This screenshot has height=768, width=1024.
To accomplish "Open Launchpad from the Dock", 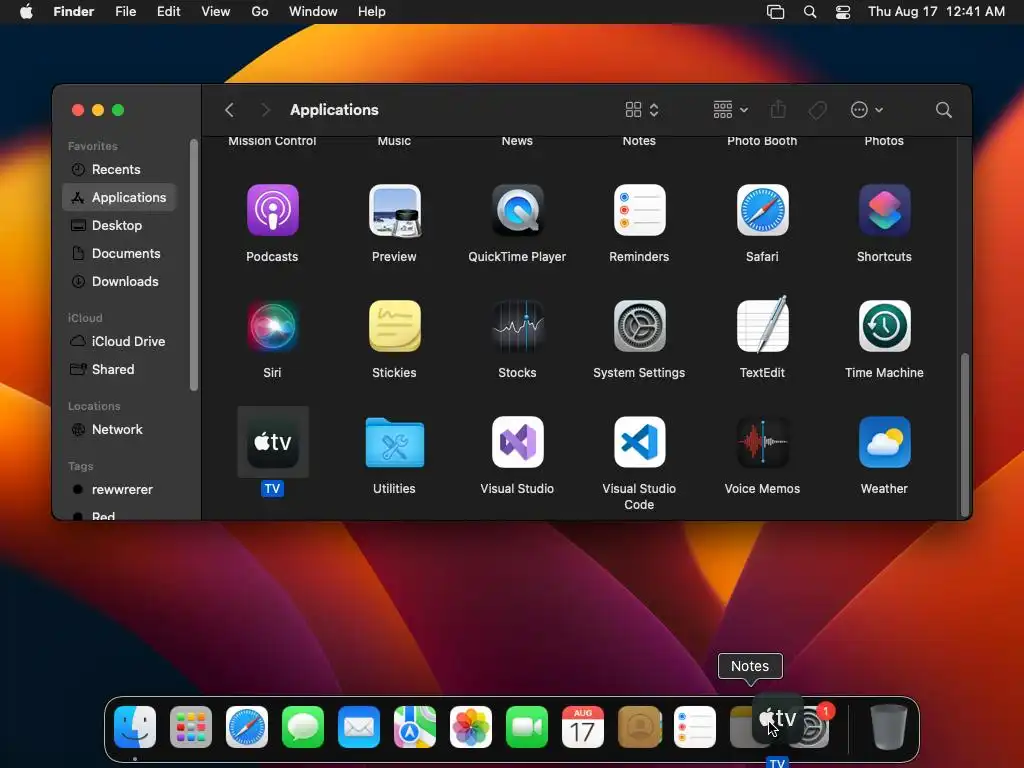I will [x=191, y=727].
